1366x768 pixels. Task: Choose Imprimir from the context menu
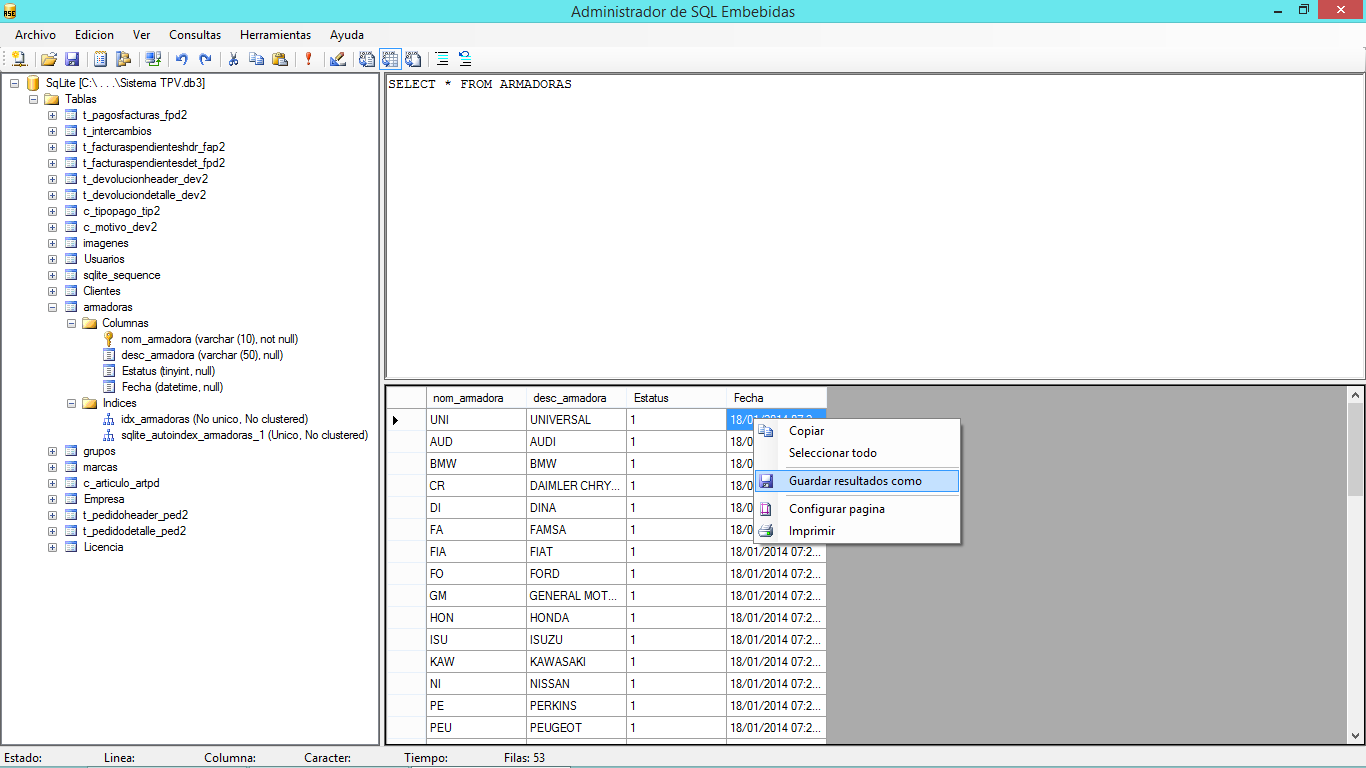857,531
